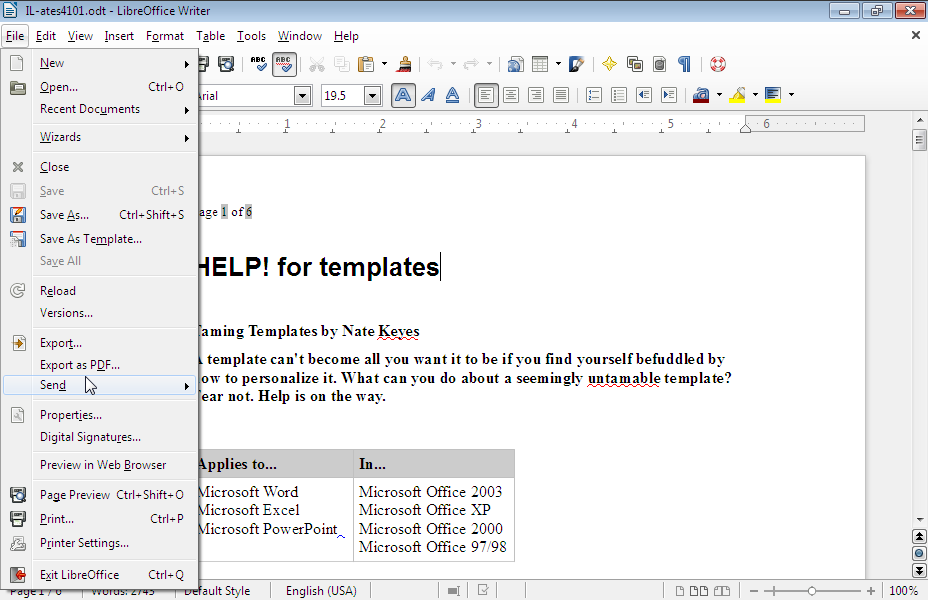Open the Gallery toolbar icon
Image resolution: width=928 pixels, height=600 pixels.
[x=634, y=64]
